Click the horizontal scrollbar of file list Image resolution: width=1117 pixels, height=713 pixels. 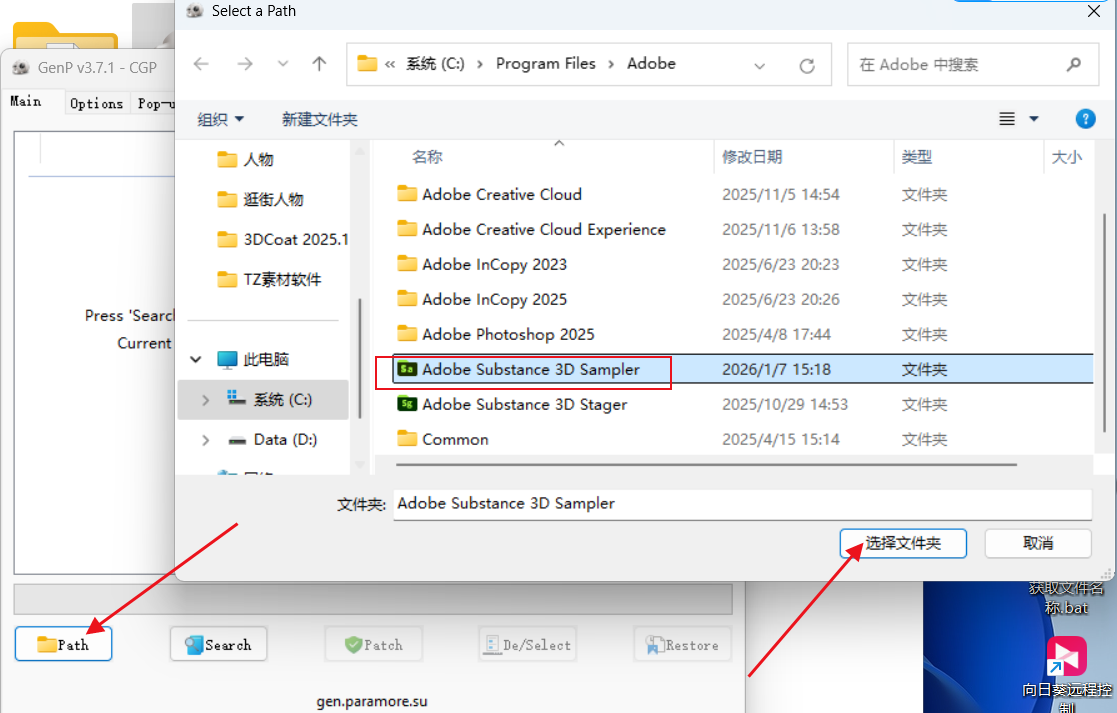point(706,464)
